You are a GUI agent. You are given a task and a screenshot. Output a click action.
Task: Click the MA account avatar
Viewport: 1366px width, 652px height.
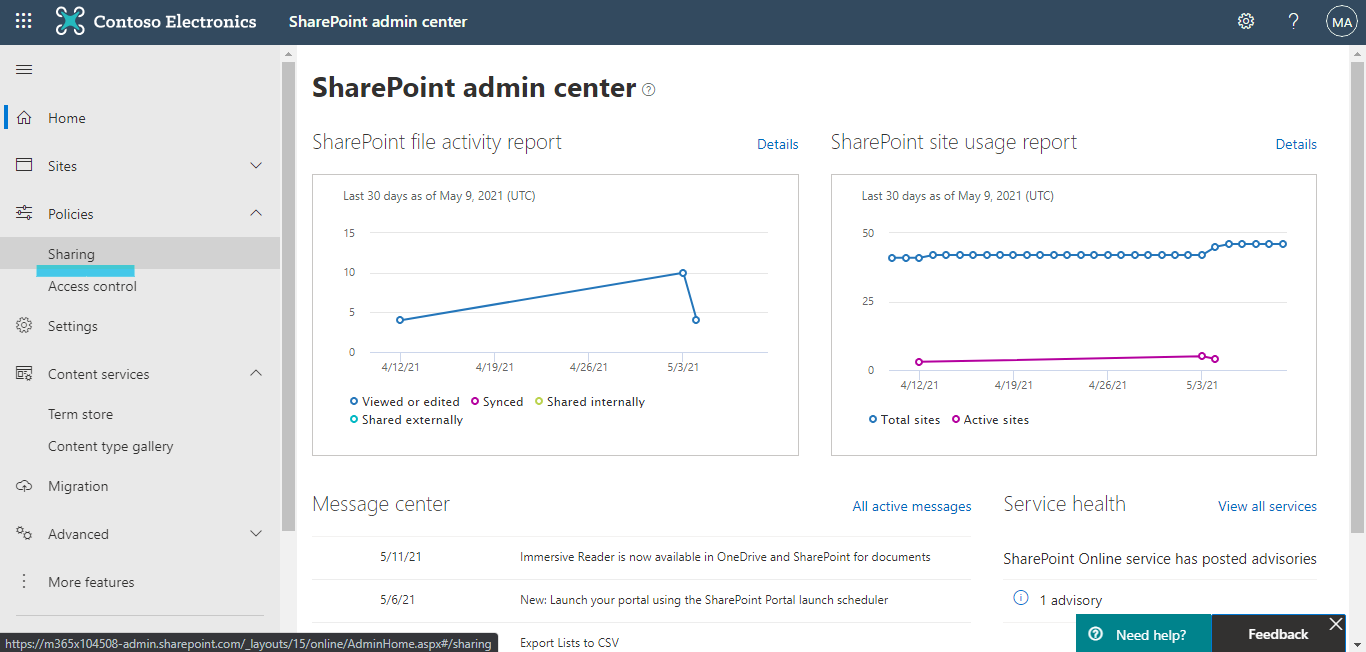1341,20
